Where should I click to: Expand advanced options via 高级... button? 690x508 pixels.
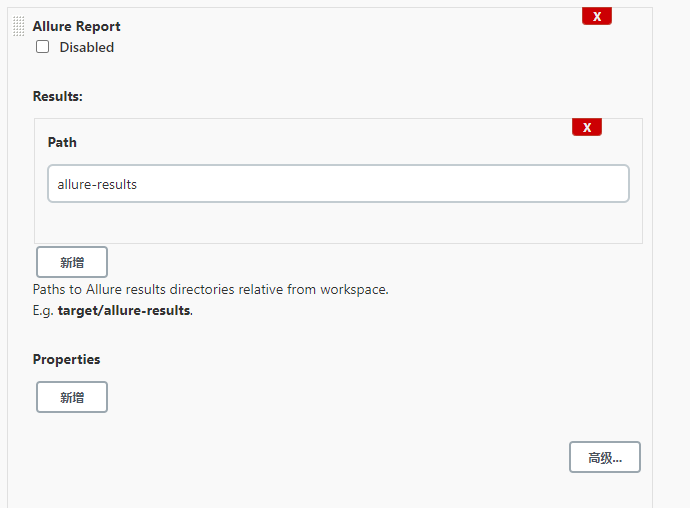coord(604,457)
